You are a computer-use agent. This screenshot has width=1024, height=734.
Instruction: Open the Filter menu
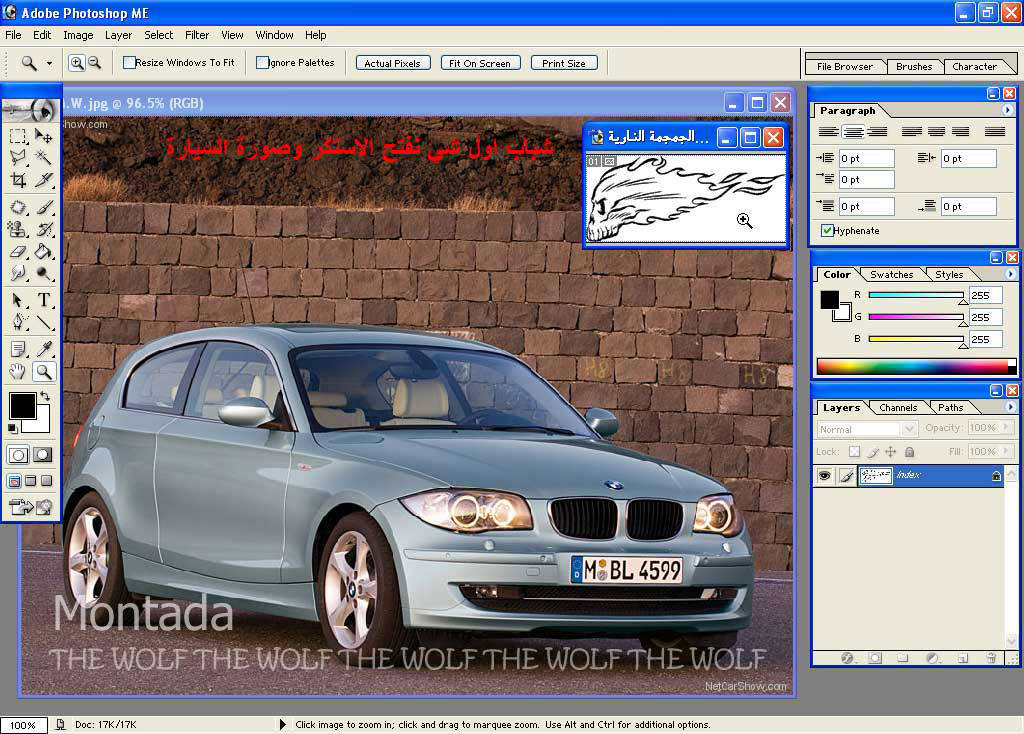(197, 35)
